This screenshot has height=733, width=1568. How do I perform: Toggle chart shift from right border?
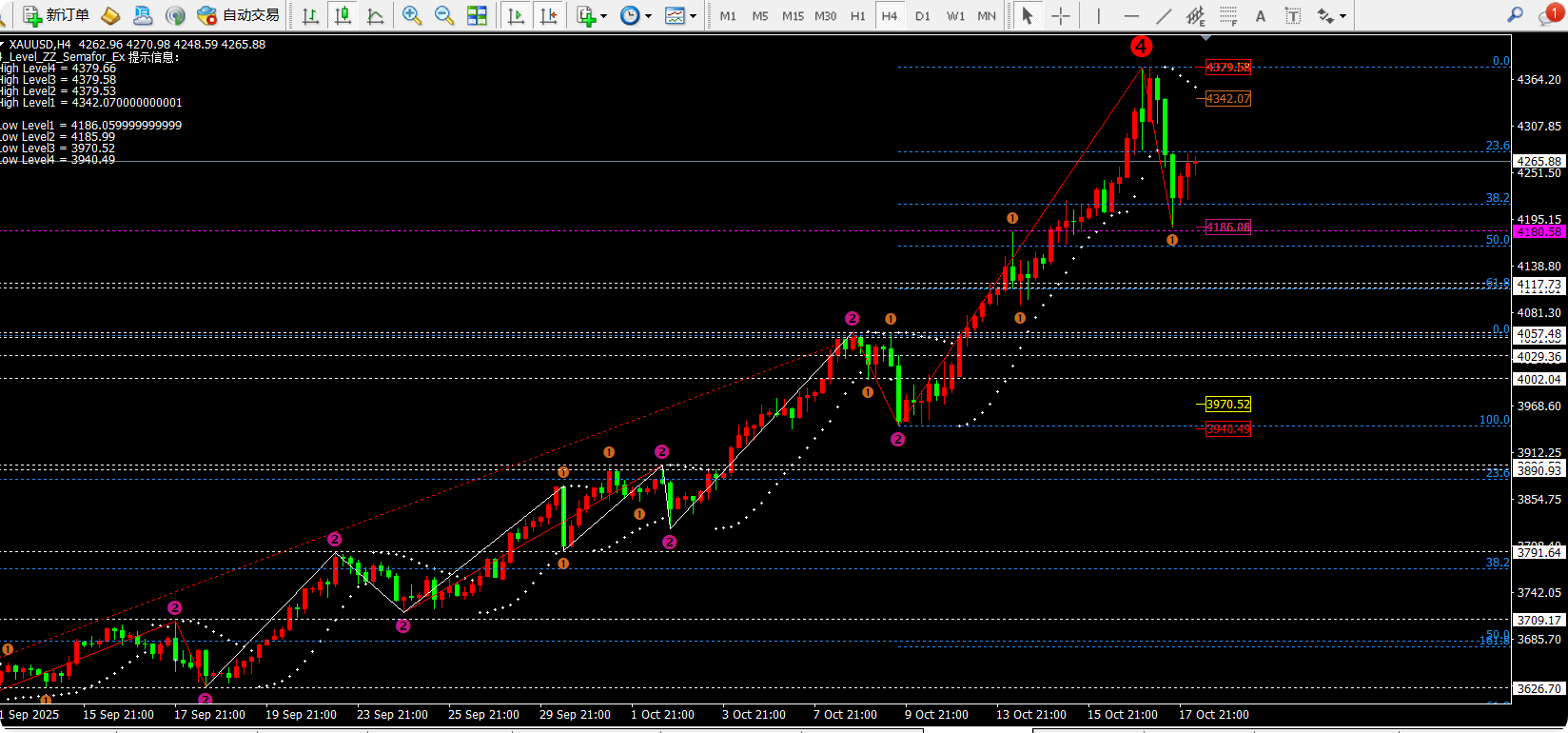click(549, 15)
